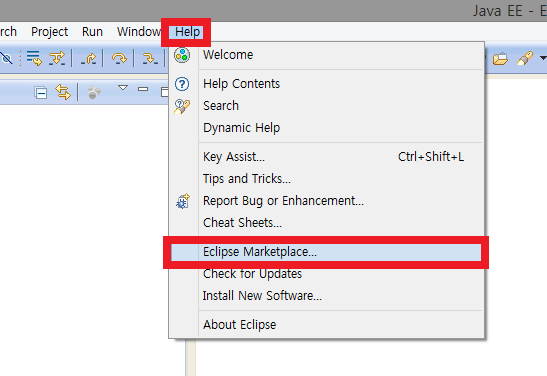Toggle the Link with Editor double-arrow icon
Image resolution: width=547 pixels, height=376 pixels.
point(63,92)
